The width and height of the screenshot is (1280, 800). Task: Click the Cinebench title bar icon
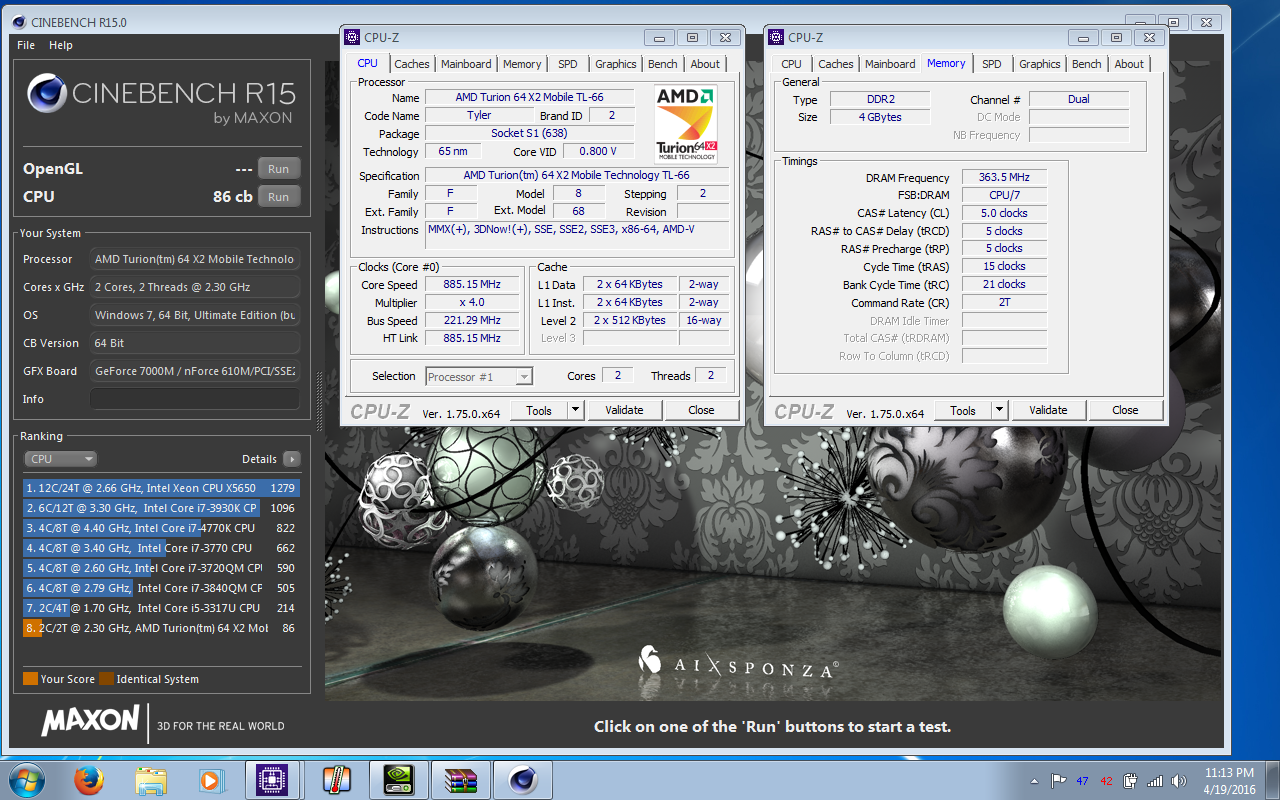click(19, 22)
